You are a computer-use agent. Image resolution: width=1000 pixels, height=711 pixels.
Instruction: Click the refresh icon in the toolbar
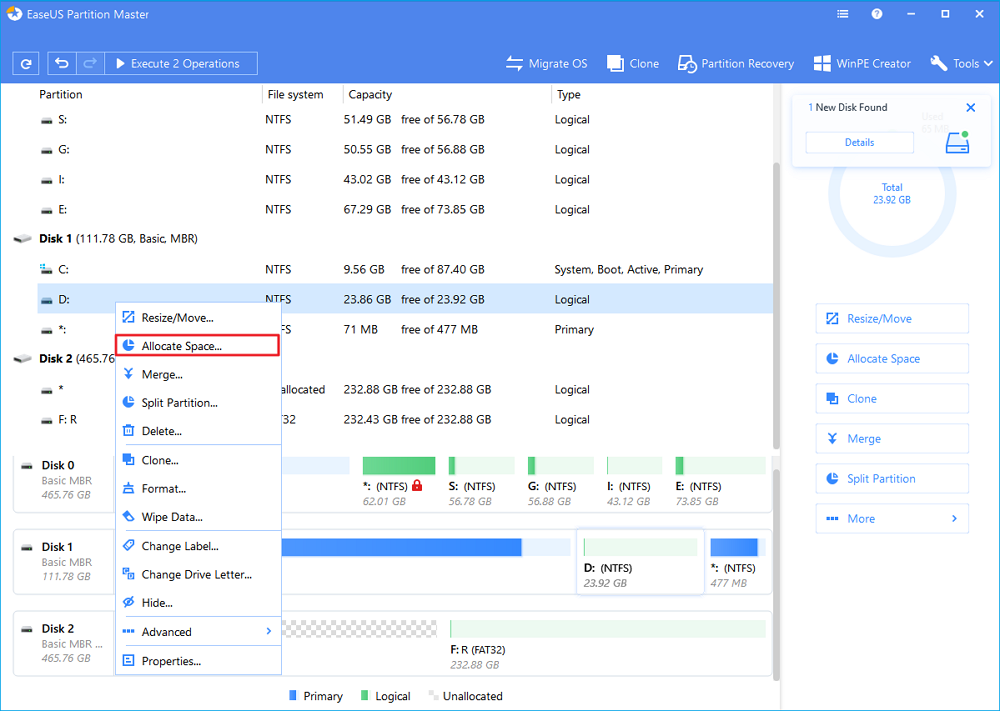click(x=26, y=64)
